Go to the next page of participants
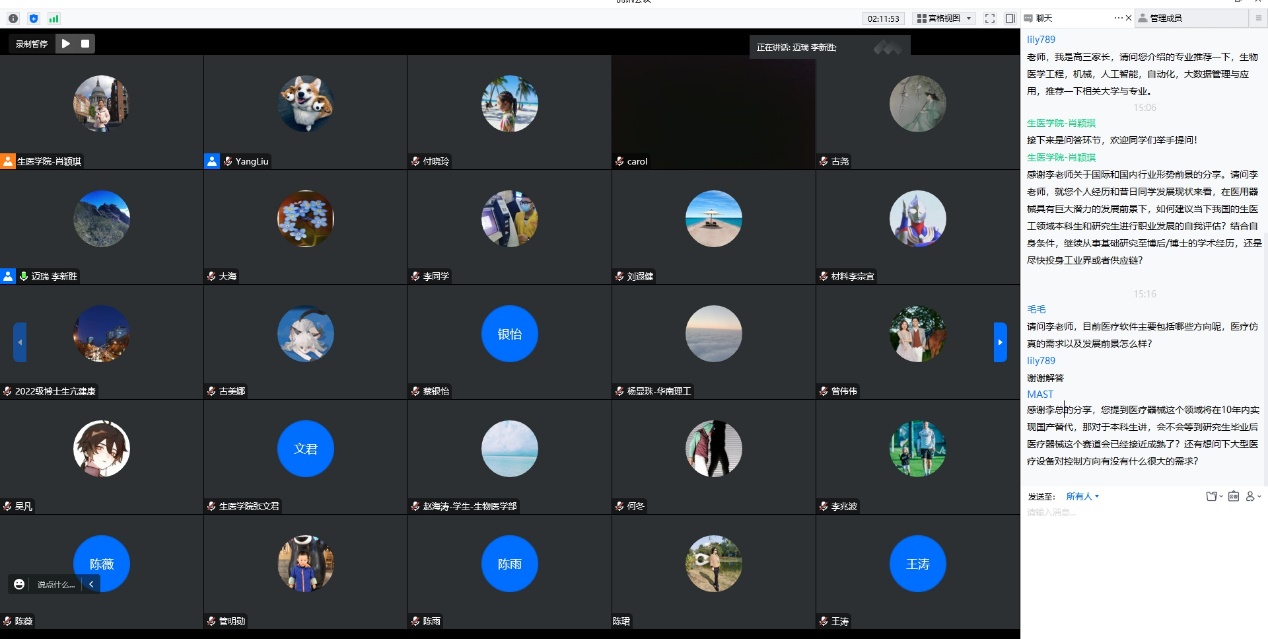 click(1000, 342)
